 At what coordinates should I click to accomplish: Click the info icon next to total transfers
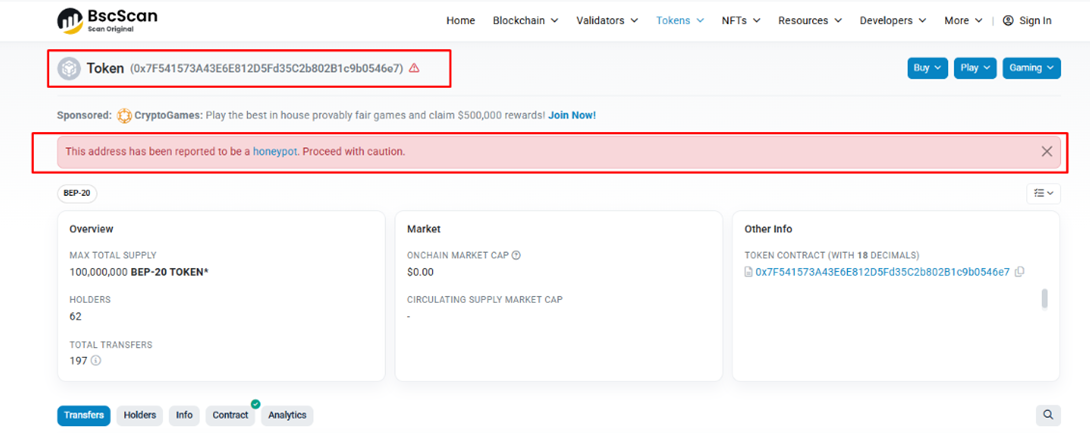click(x=96, y=360)
